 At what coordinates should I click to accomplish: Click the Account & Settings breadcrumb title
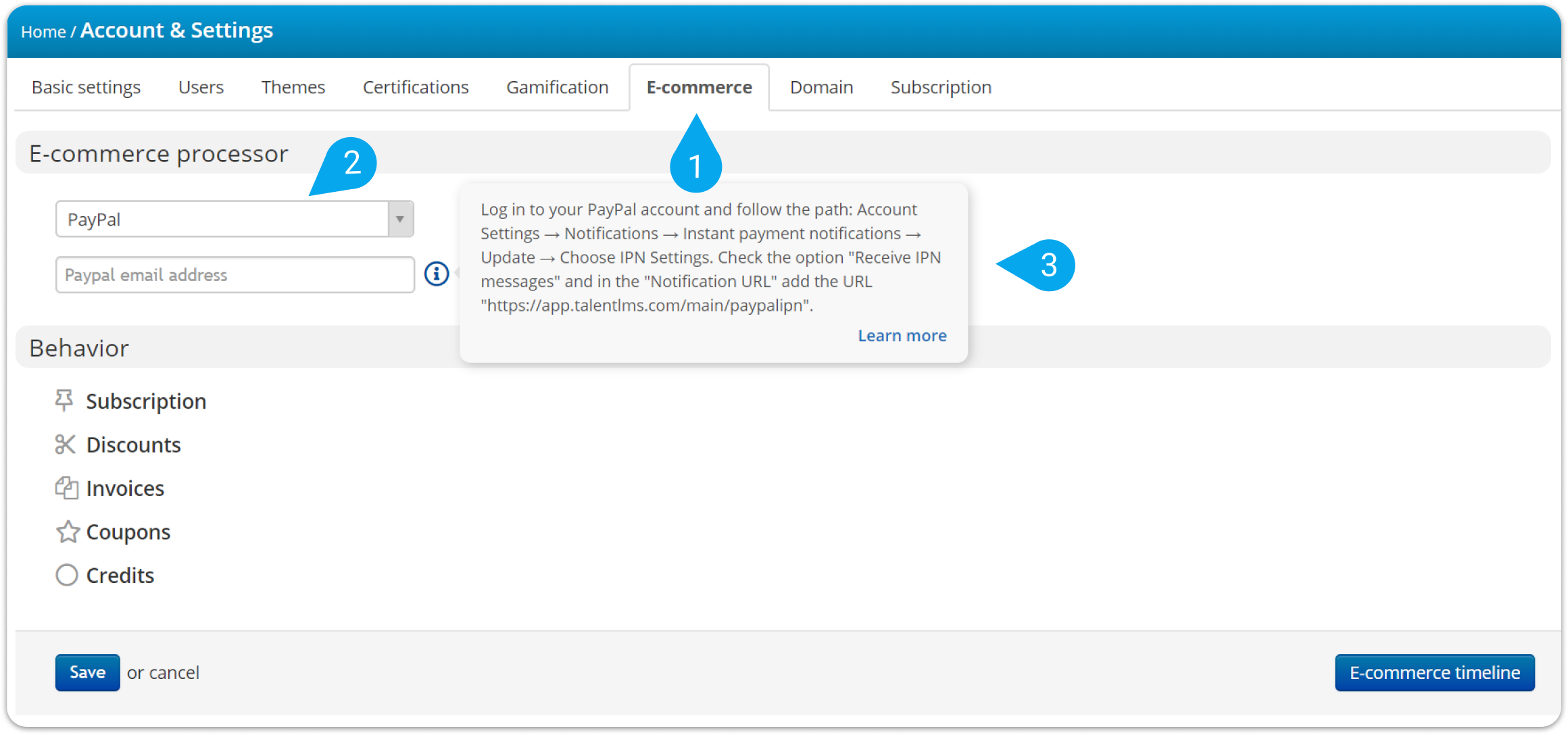tap(176, 30)
